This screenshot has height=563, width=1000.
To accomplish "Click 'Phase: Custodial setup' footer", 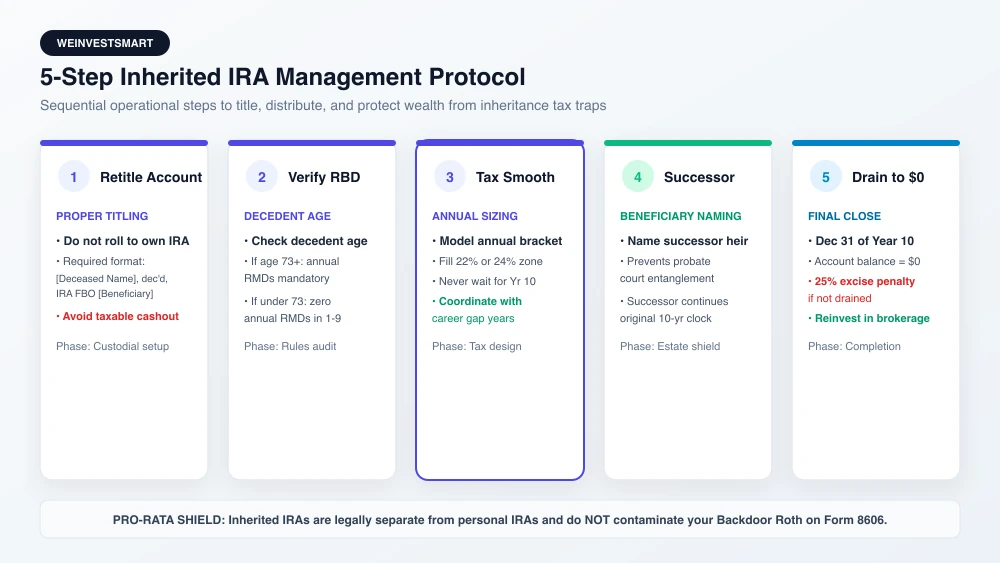I will (112, 346).
